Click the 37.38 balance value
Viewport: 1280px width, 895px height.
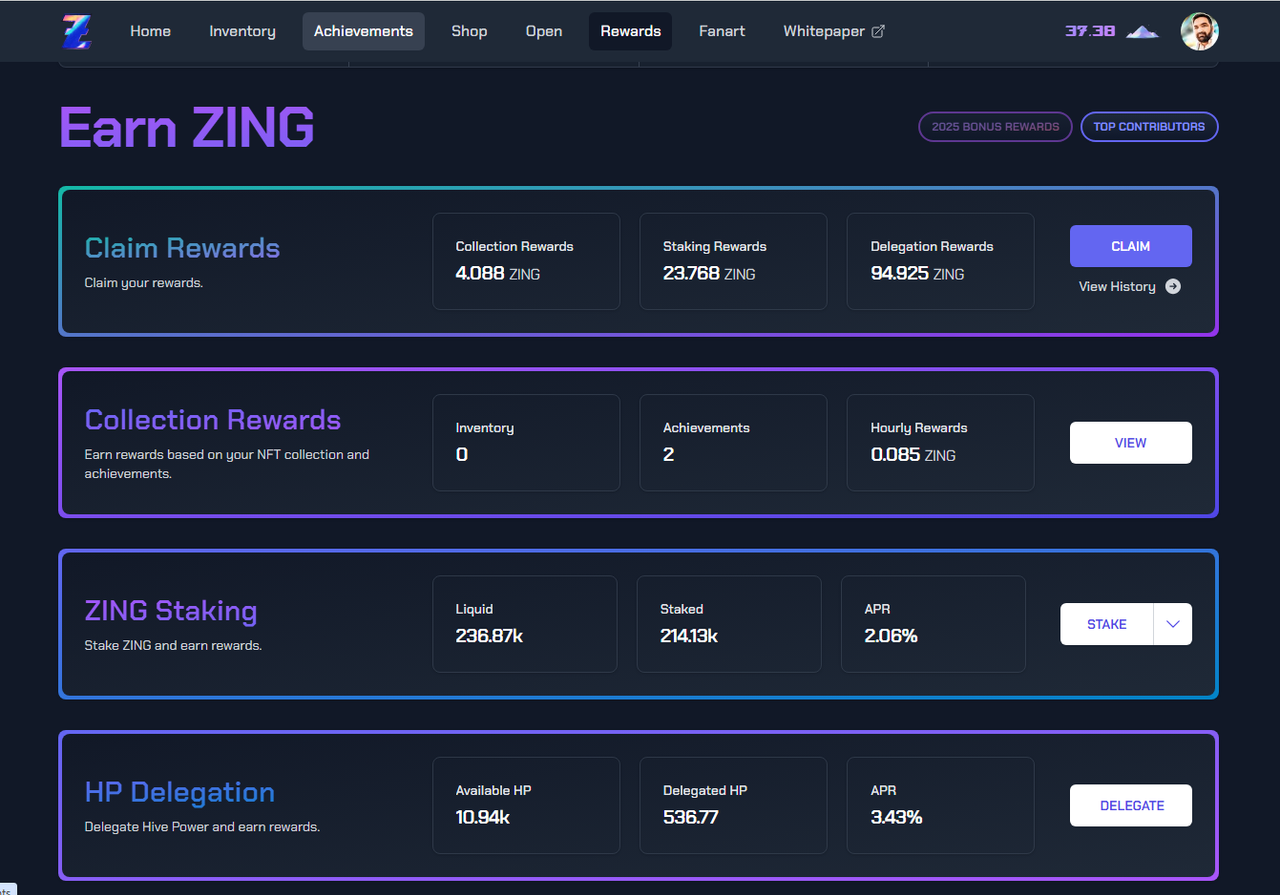[1090, 31]
